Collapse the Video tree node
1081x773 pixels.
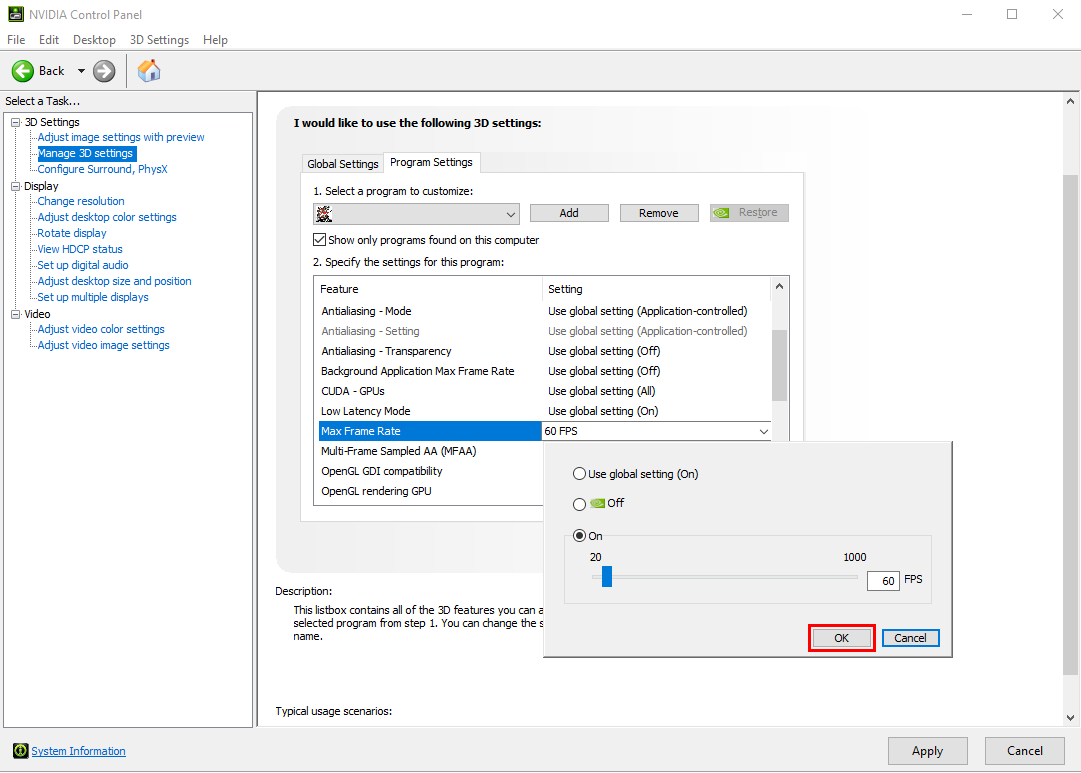point(15,314)
